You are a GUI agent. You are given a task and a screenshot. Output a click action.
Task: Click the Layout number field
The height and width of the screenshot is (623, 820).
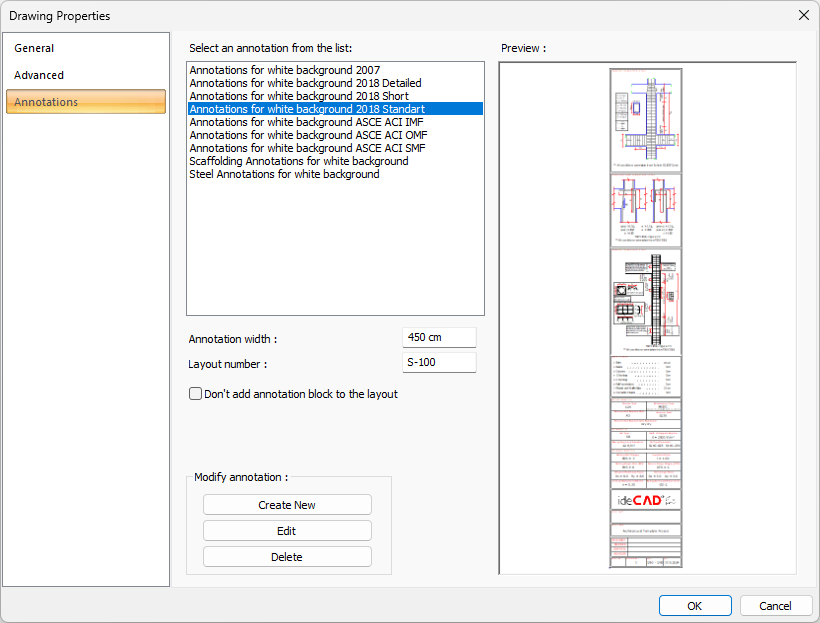tap(439, 363)
